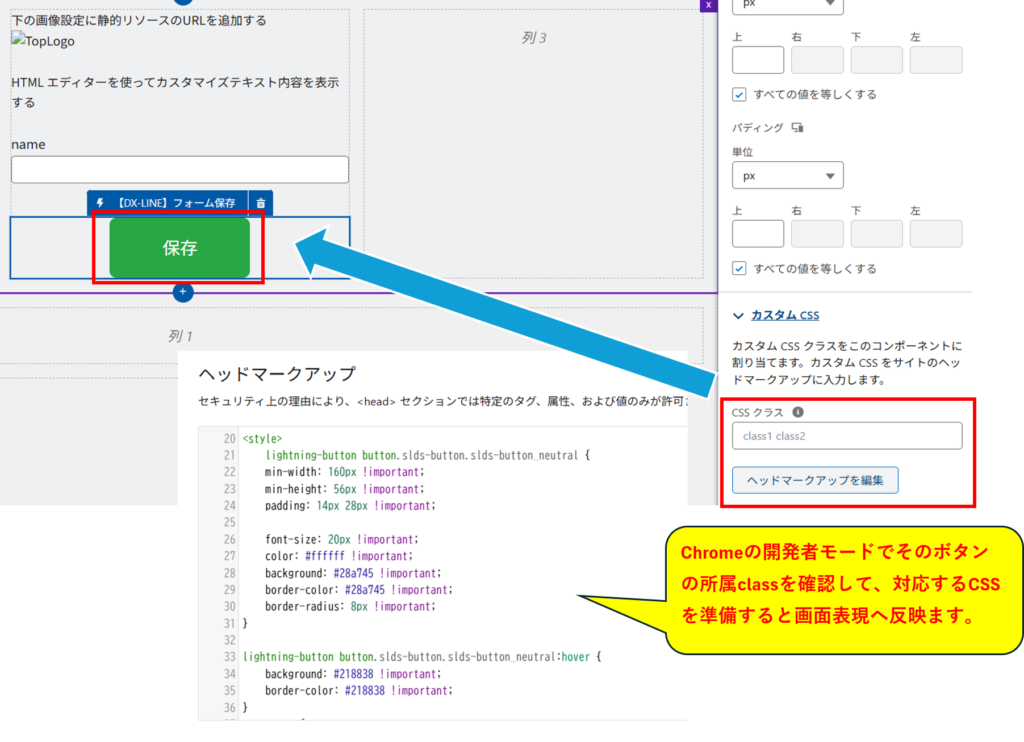
Task: Select the empty 列 3 column placeholder
Action: [534, 144]
